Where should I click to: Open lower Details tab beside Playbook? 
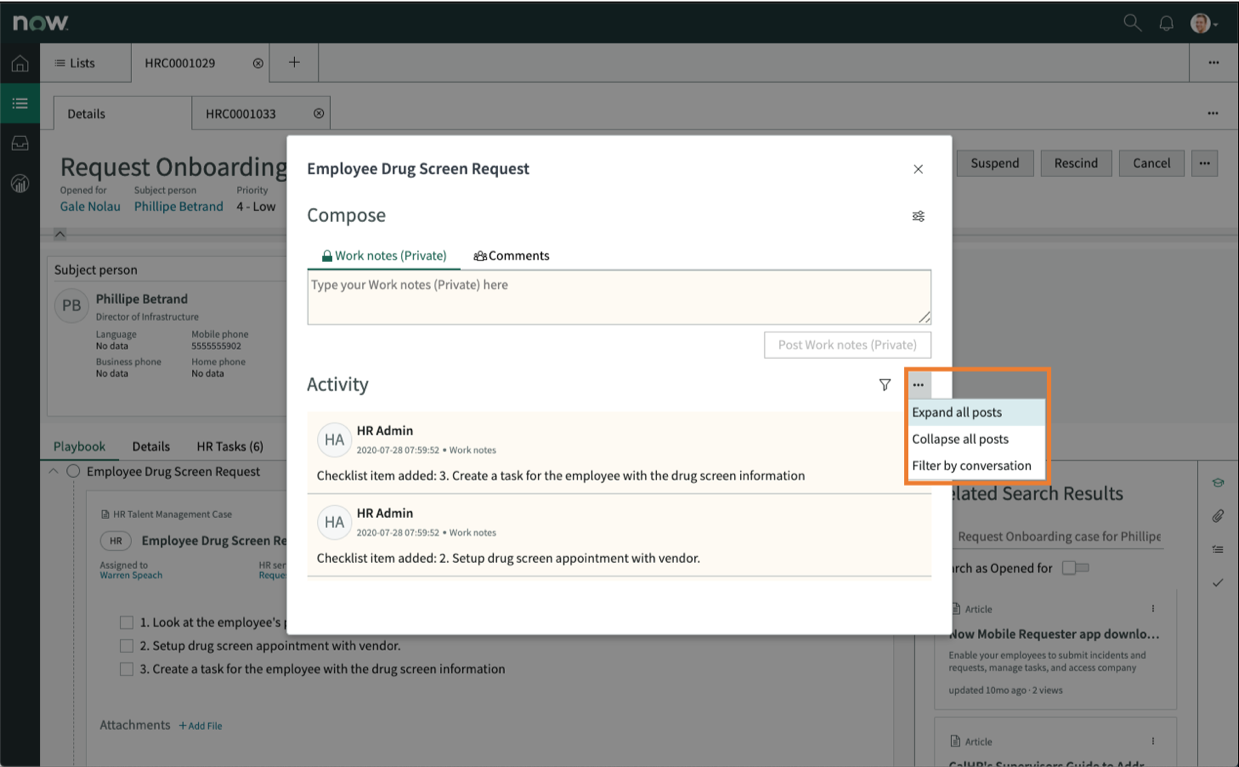tap(151, 447)
